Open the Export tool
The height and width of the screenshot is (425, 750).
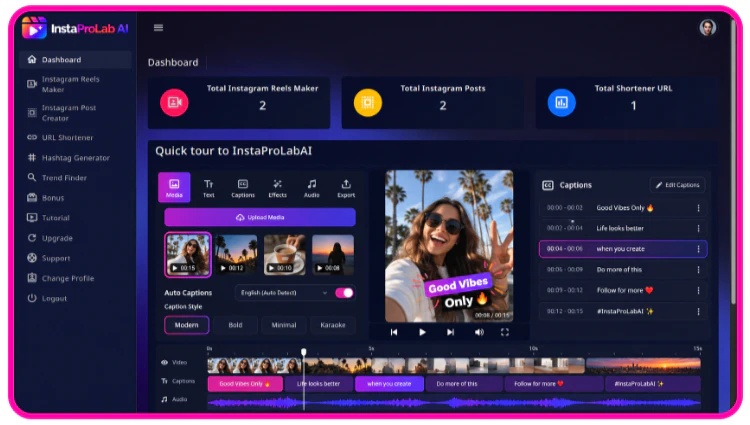tap(346, 188)
